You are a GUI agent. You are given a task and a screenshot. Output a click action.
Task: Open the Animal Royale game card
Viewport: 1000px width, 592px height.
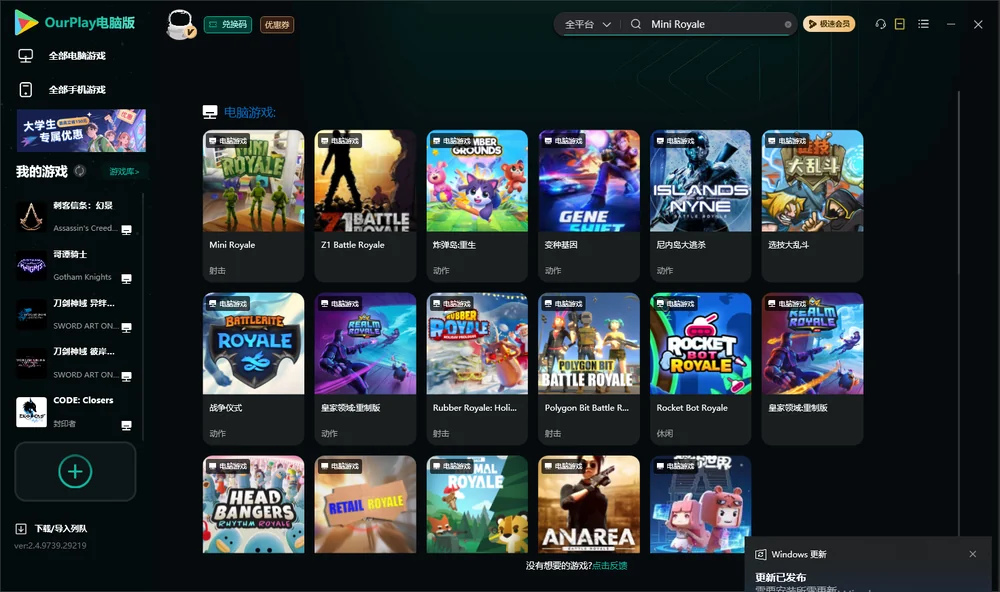coord(477,504)
